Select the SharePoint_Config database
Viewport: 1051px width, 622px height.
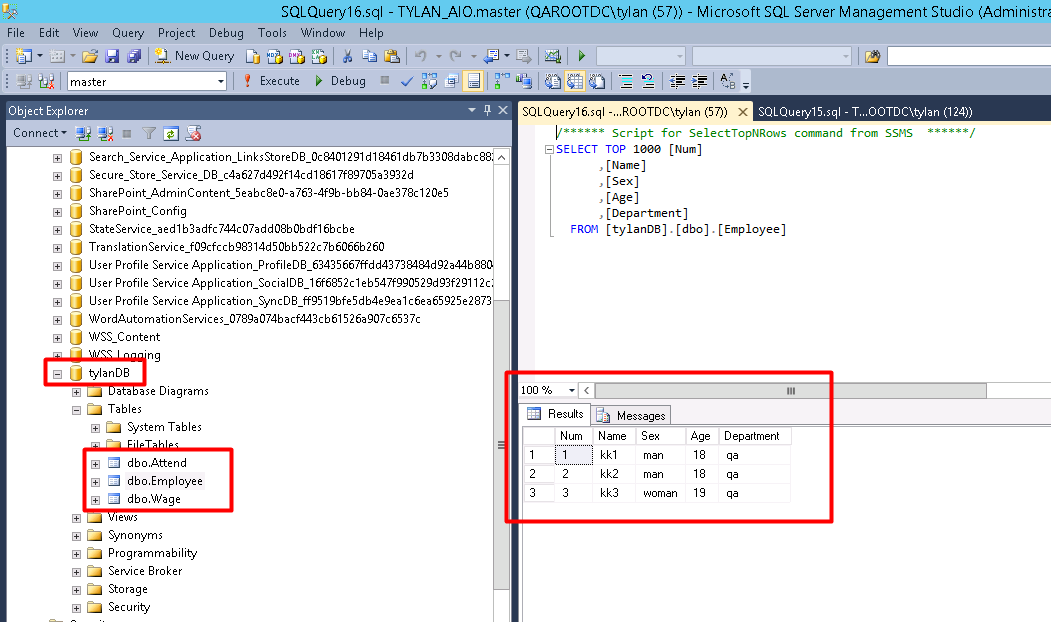[x=137, y=210]
